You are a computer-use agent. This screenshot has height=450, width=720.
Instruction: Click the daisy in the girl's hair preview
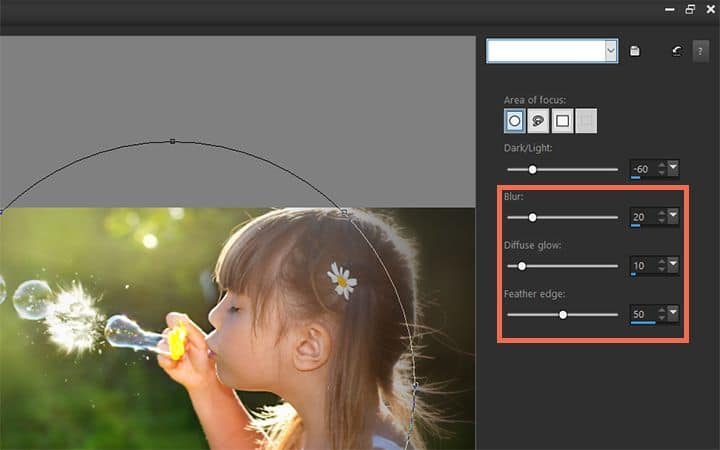(342, 281)
